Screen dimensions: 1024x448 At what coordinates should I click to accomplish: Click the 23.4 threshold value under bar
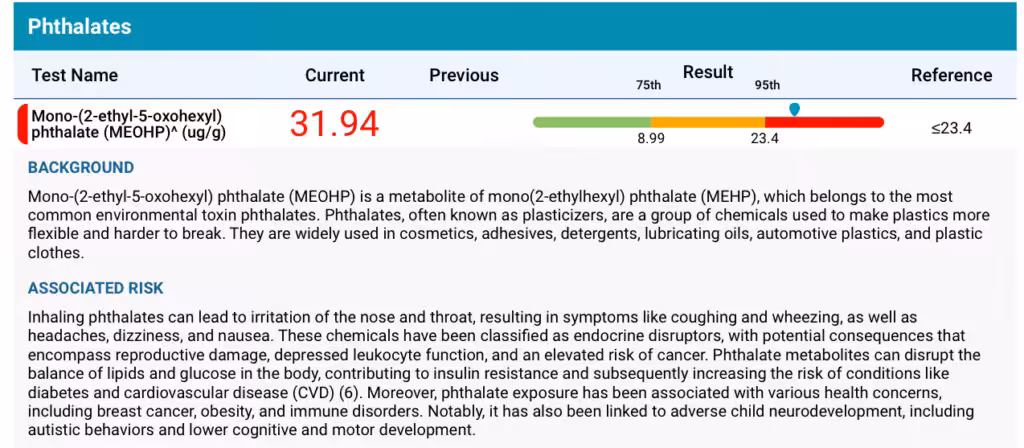click(765, 139)
